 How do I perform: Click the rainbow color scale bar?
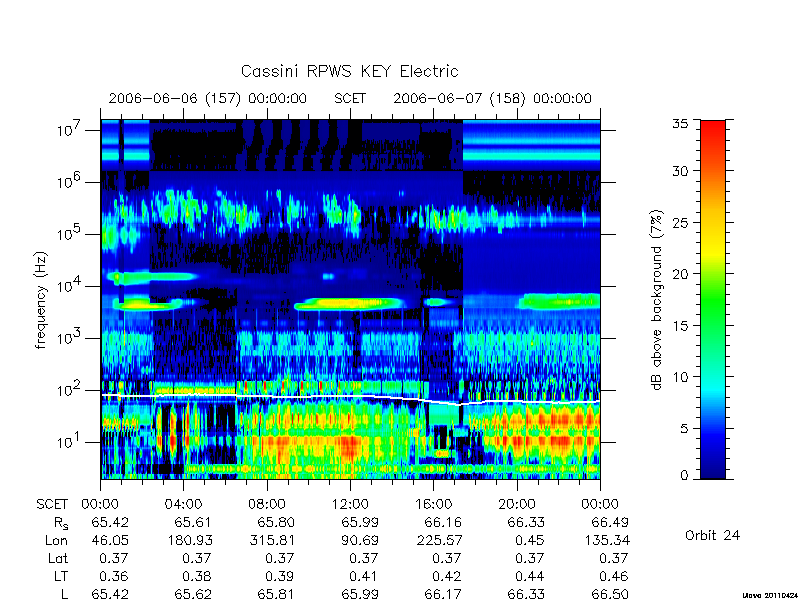click(713, 299)
